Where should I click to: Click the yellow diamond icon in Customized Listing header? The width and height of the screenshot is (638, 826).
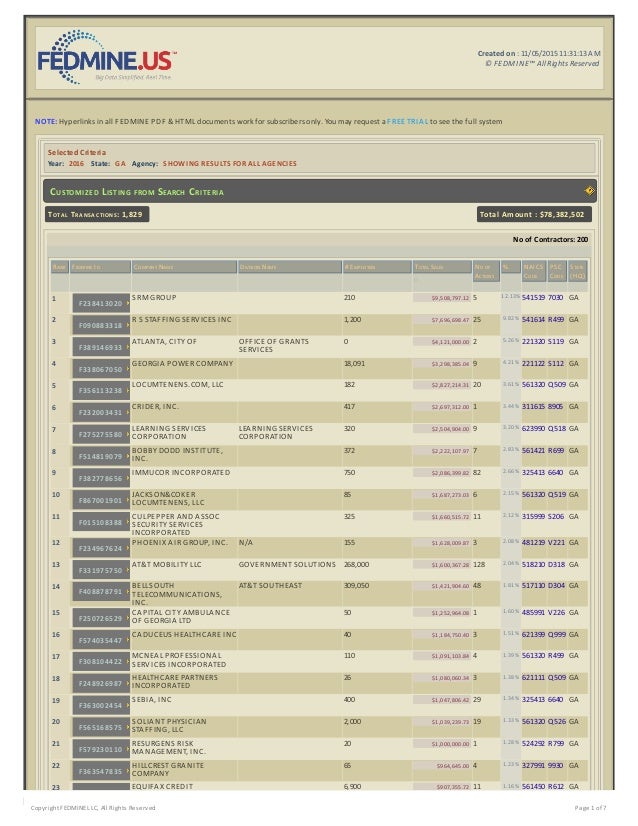(589, 191)
